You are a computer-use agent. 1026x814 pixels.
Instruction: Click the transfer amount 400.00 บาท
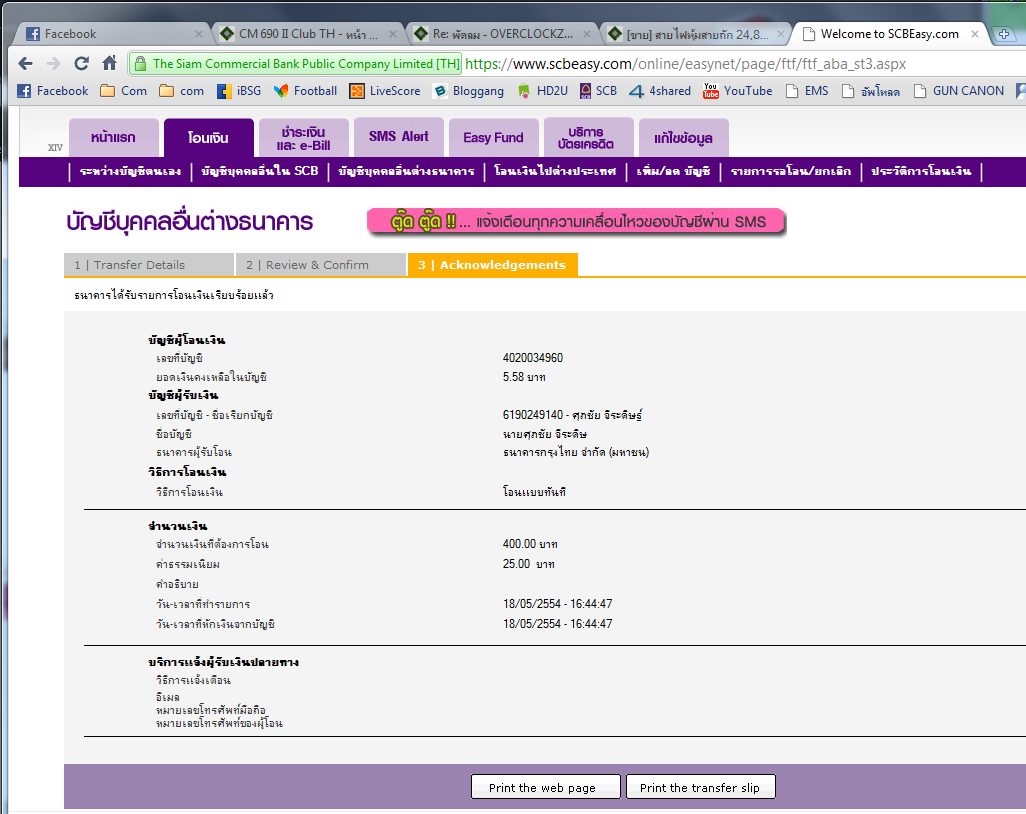(530, 544)
